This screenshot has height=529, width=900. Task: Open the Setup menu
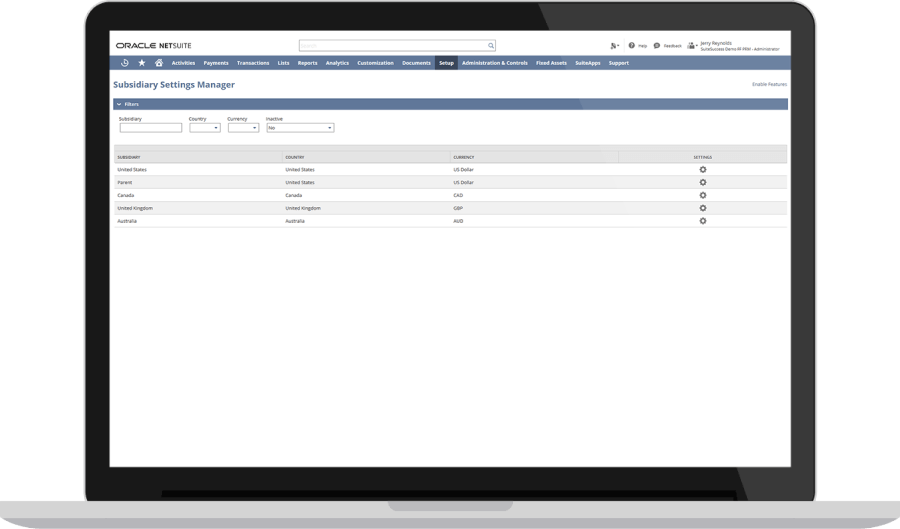[x=447, y=63]
